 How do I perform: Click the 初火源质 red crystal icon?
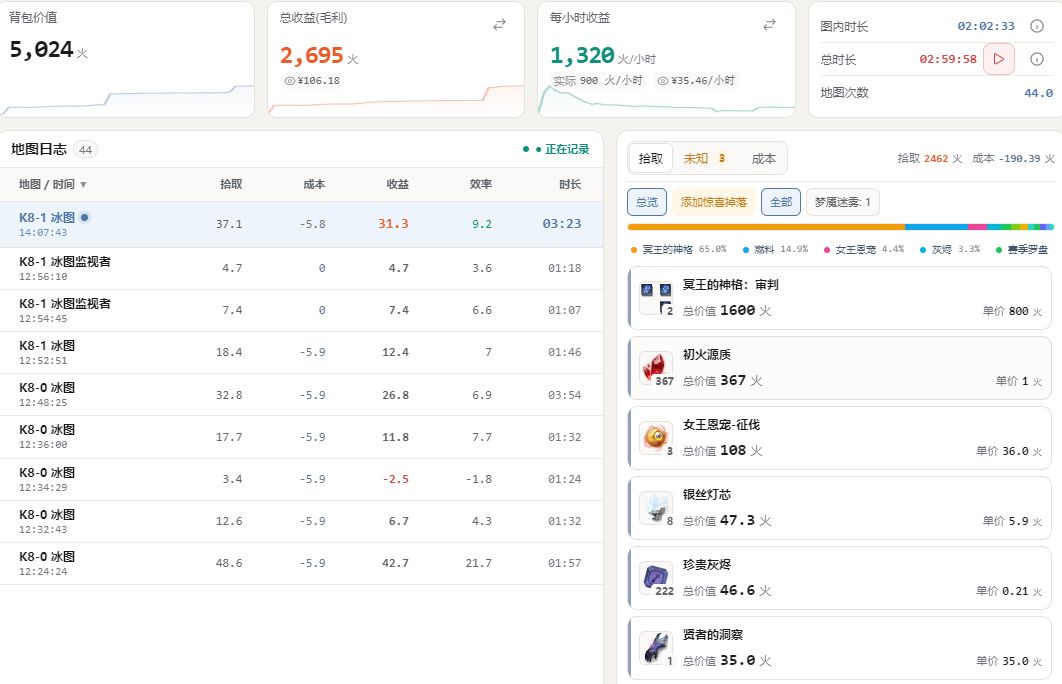pyautogui.click(x=656, y=368)
